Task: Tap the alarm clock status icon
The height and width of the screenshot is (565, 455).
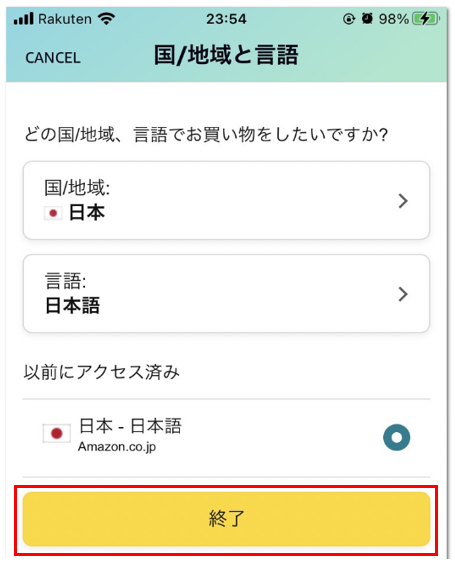Action: pos(367,18)
